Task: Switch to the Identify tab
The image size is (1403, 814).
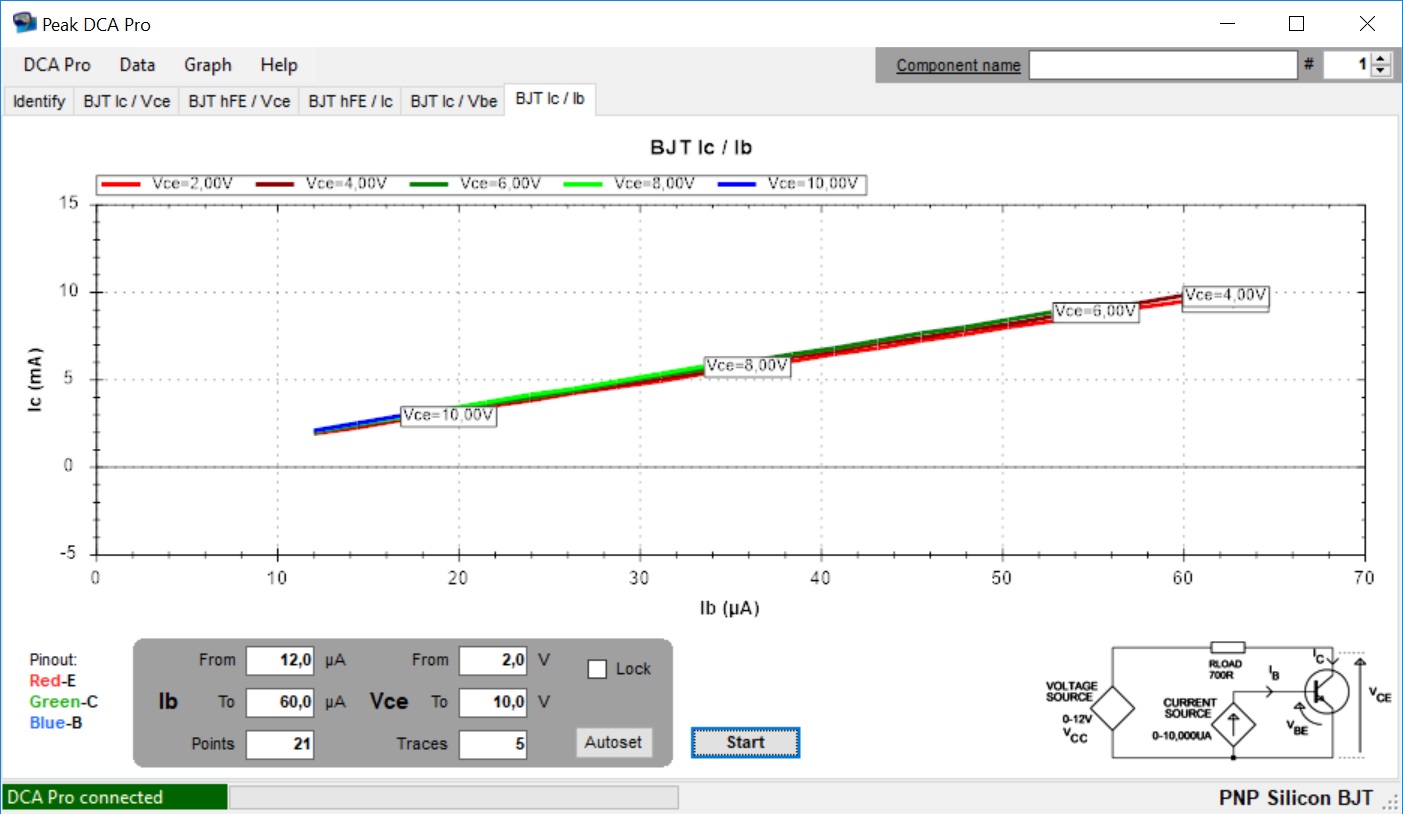Action: (x=39, y=101)
